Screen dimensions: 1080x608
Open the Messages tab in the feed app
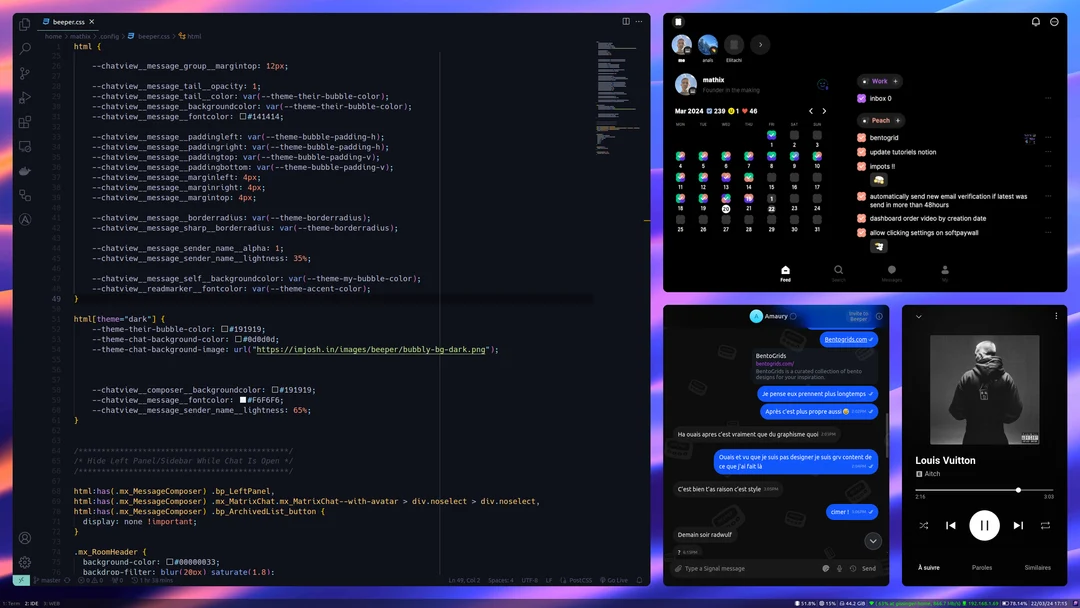click(x=891, y=271)
